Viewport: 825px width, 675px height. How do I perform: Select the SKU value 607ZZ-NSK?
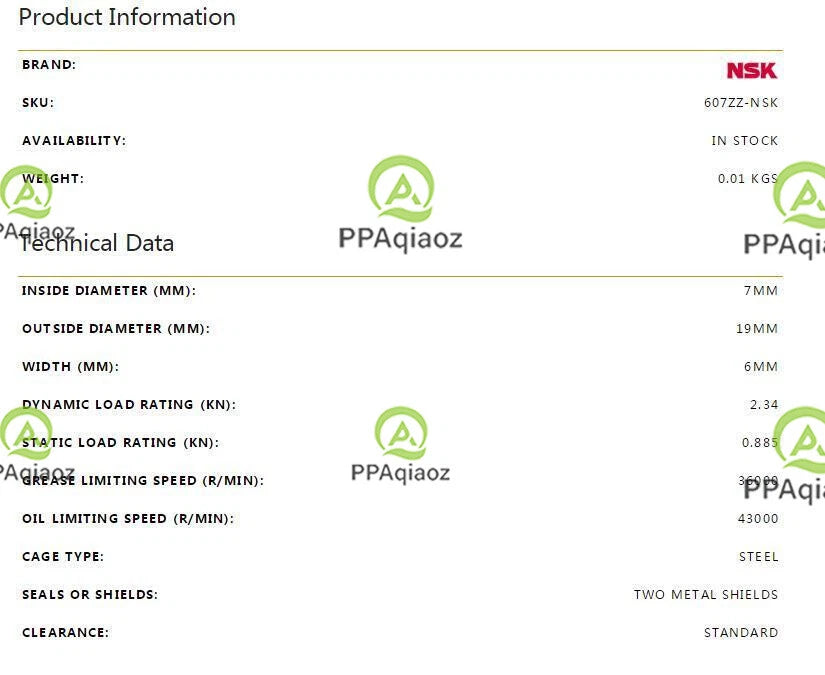pos(741,103)
